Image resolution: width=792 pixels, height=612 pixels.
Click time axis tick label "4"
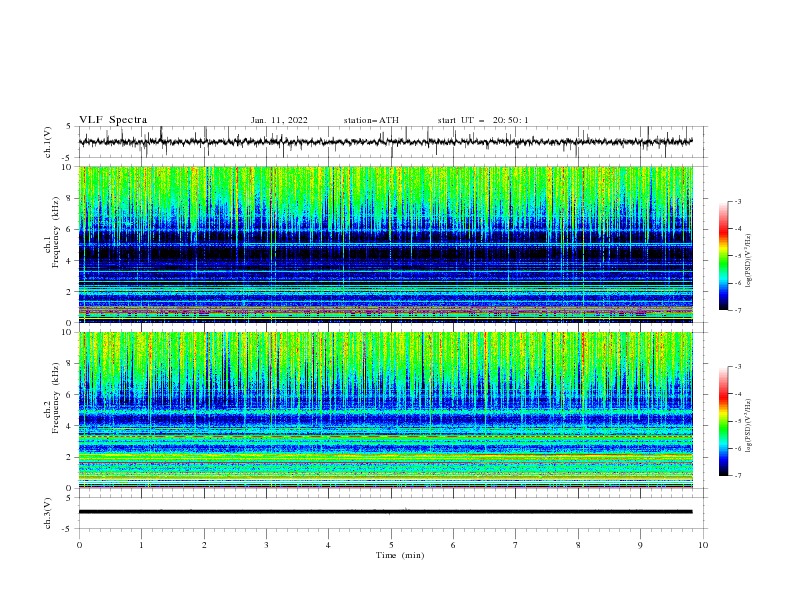pos(328,545)
